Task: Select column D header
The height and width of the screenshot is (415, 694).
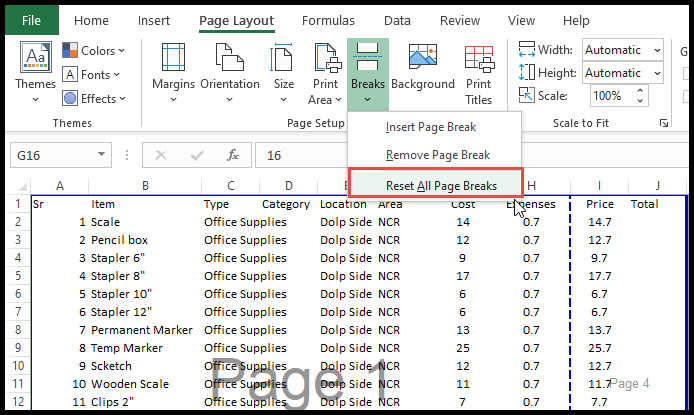Action: point(289,186)
